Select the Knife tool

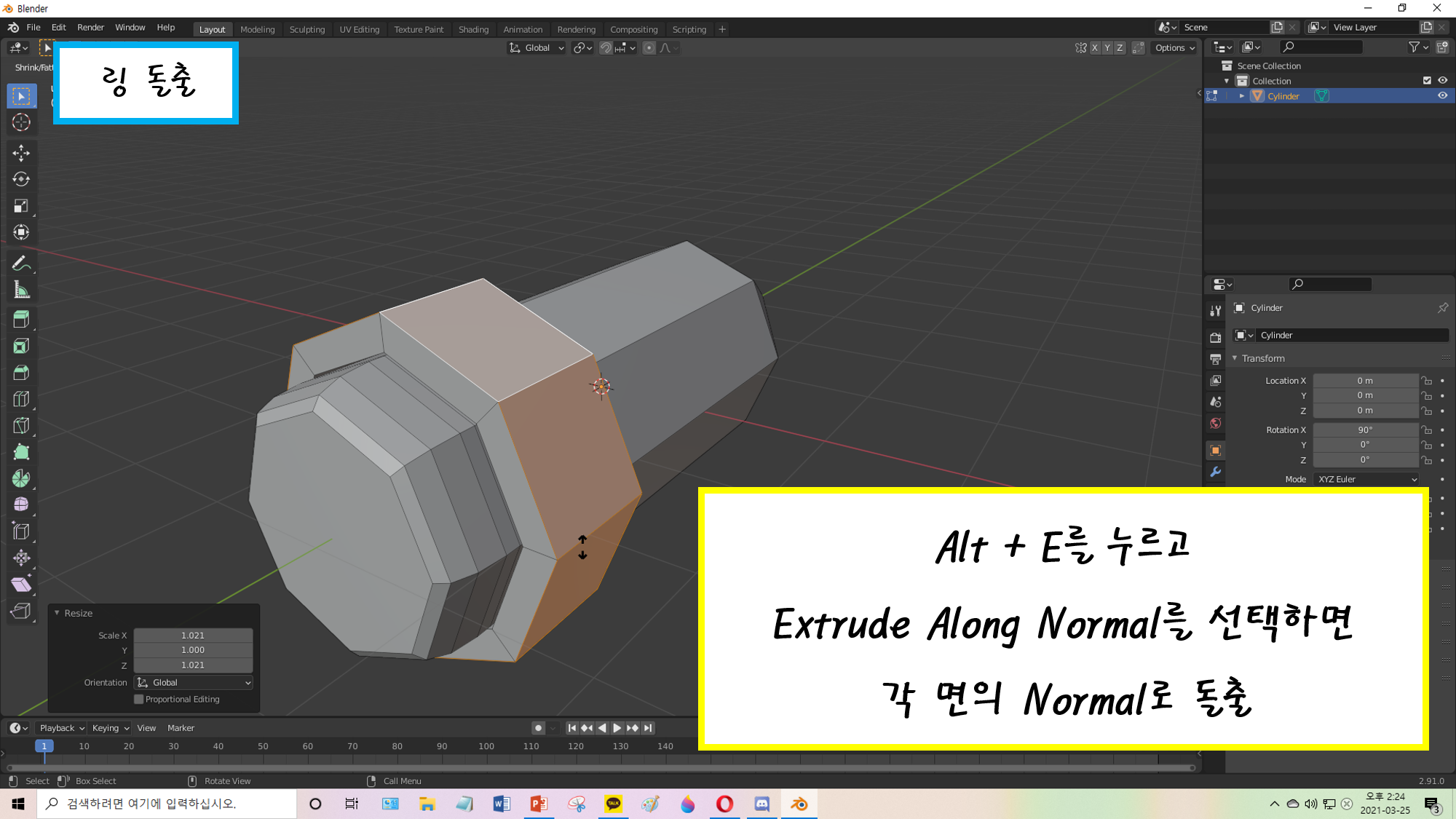point(21,425)
